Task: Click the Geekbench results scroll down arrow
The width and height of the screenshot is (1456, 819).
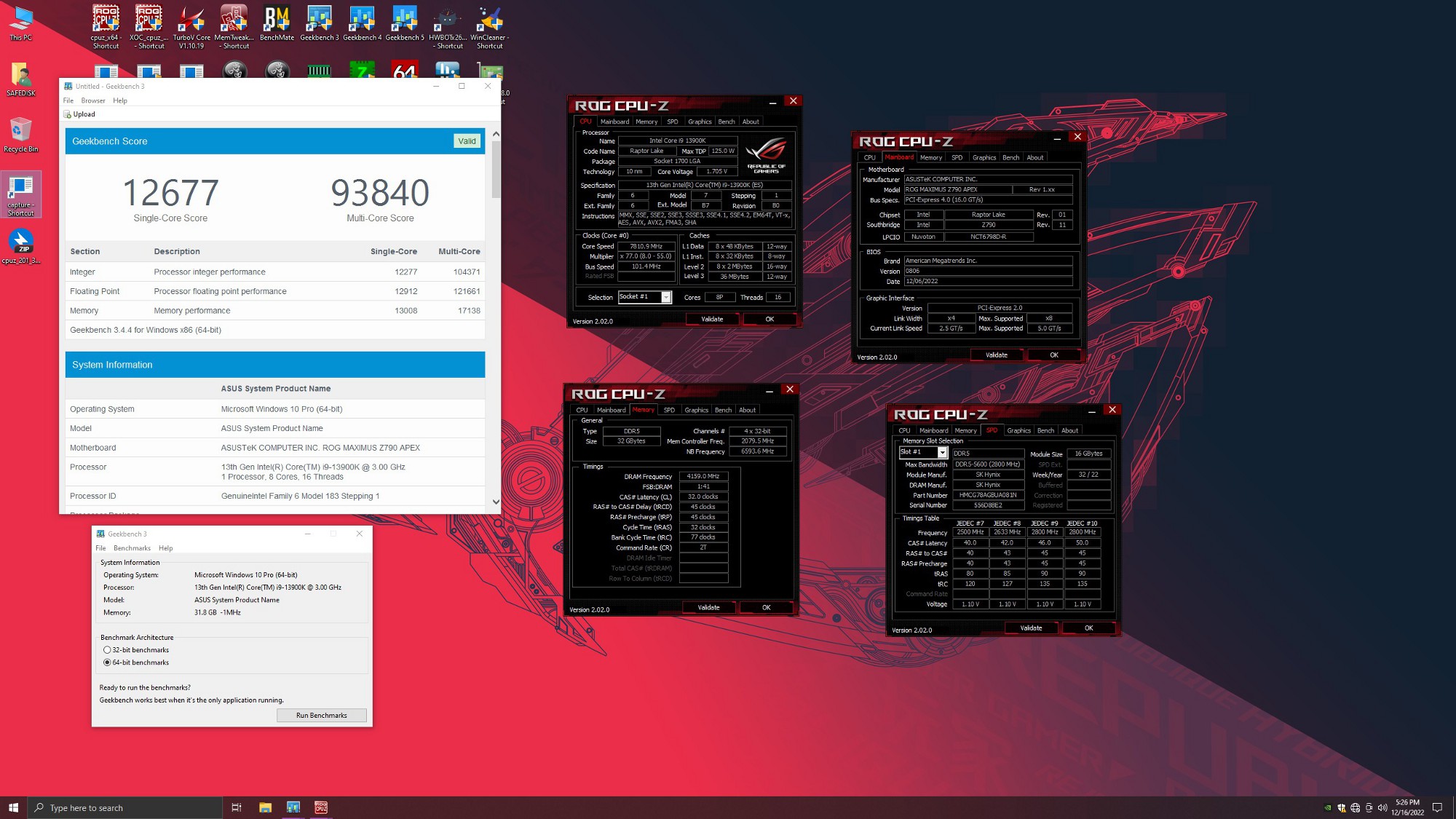Action: pyautogui.click(x=496, y=502)
